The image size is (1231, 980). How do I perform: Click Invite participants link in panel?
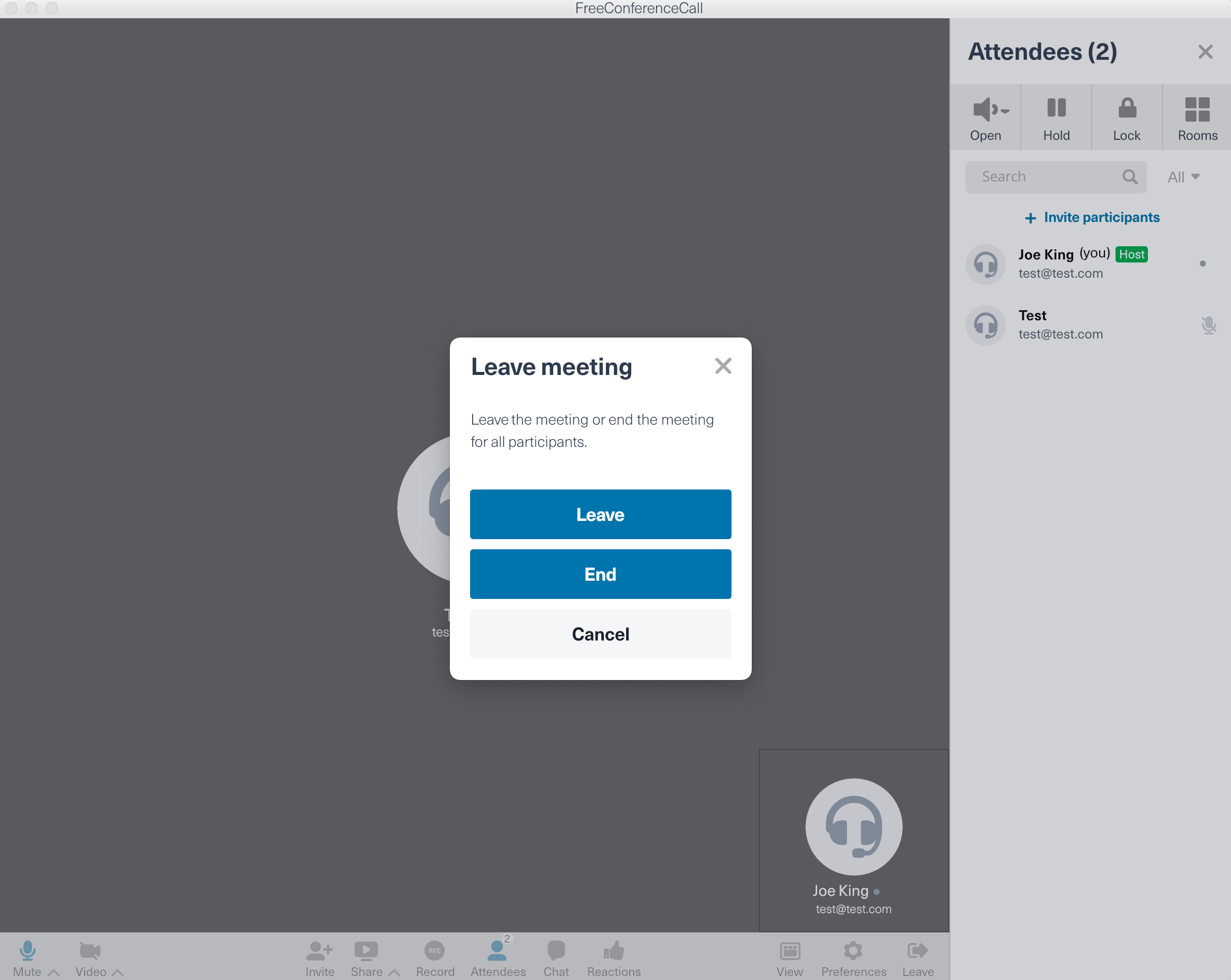pyautogui.click(x=1091, y=216)
